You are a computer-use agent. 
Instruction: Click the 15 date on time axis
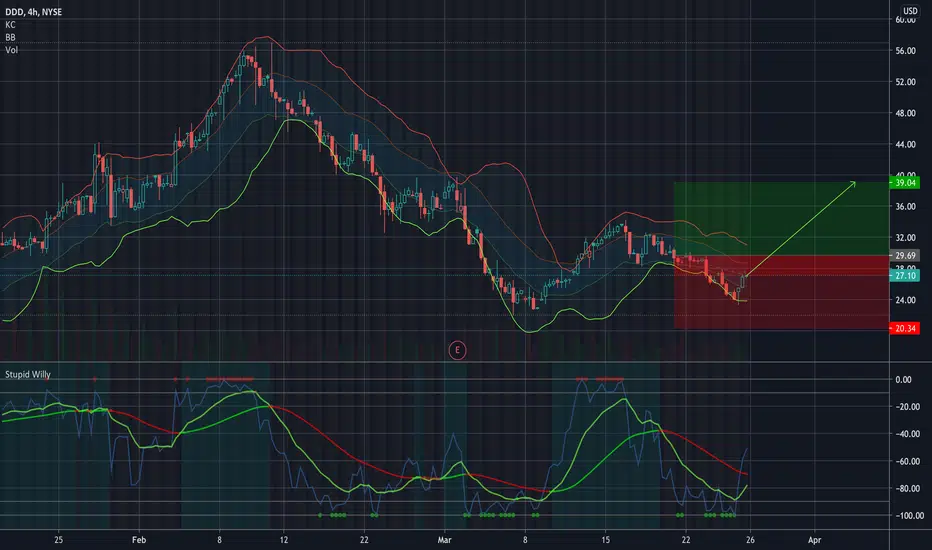point(605,540)
